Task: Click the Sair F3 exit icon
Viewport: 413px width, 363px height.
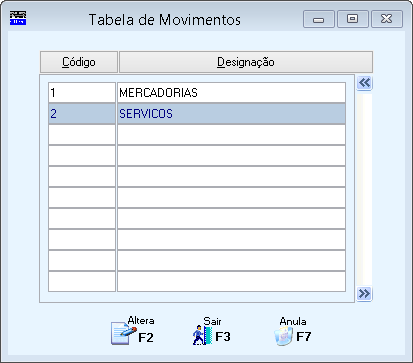Action: tap(202, 335)
